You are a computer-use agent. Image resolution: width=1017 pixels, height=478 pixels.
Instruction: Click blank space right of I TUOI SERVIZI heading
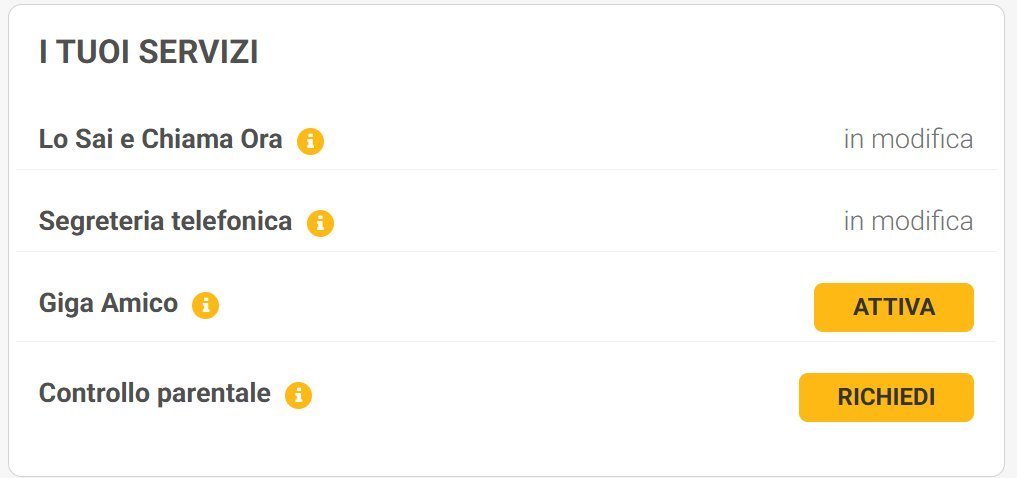click(x=630, y=54)
